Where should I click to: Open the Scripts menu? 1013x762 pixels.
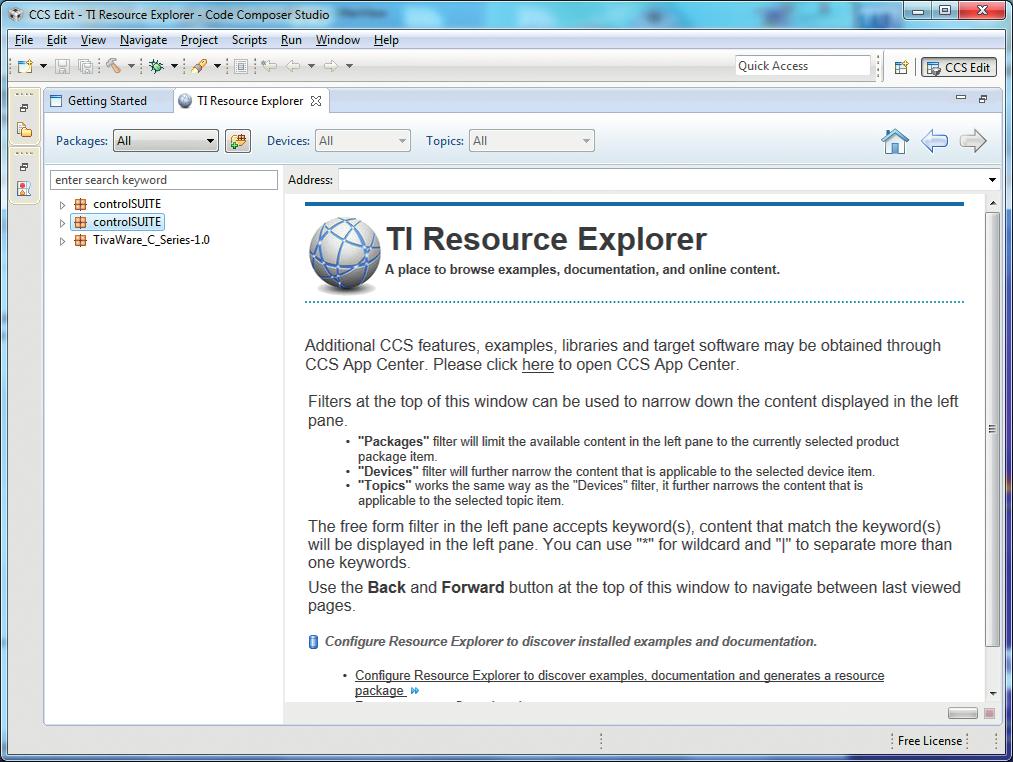pos(249,40)
